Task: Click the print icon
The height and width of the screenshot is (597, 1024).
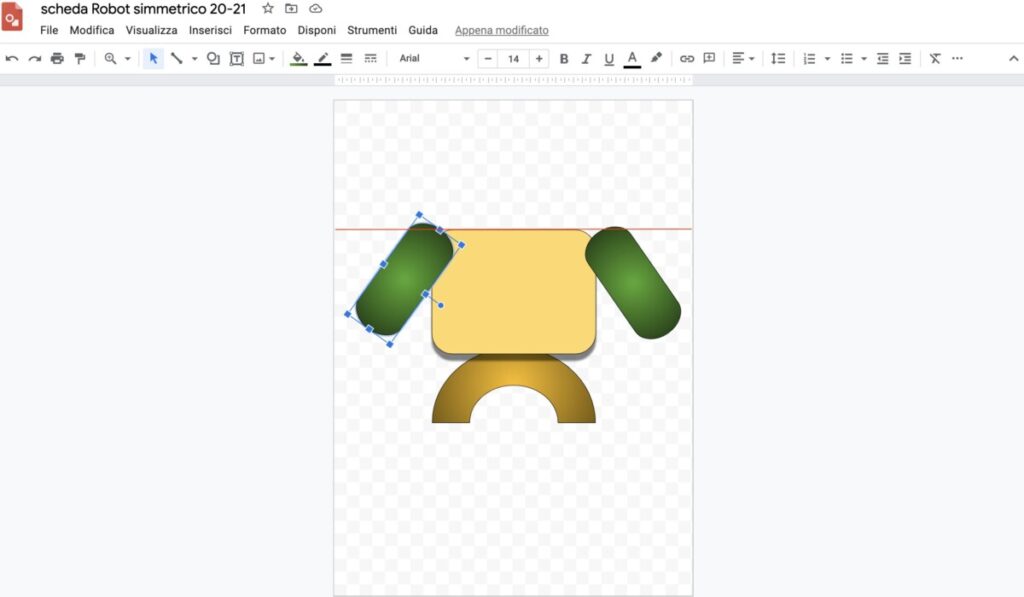Action: point(57,59)
